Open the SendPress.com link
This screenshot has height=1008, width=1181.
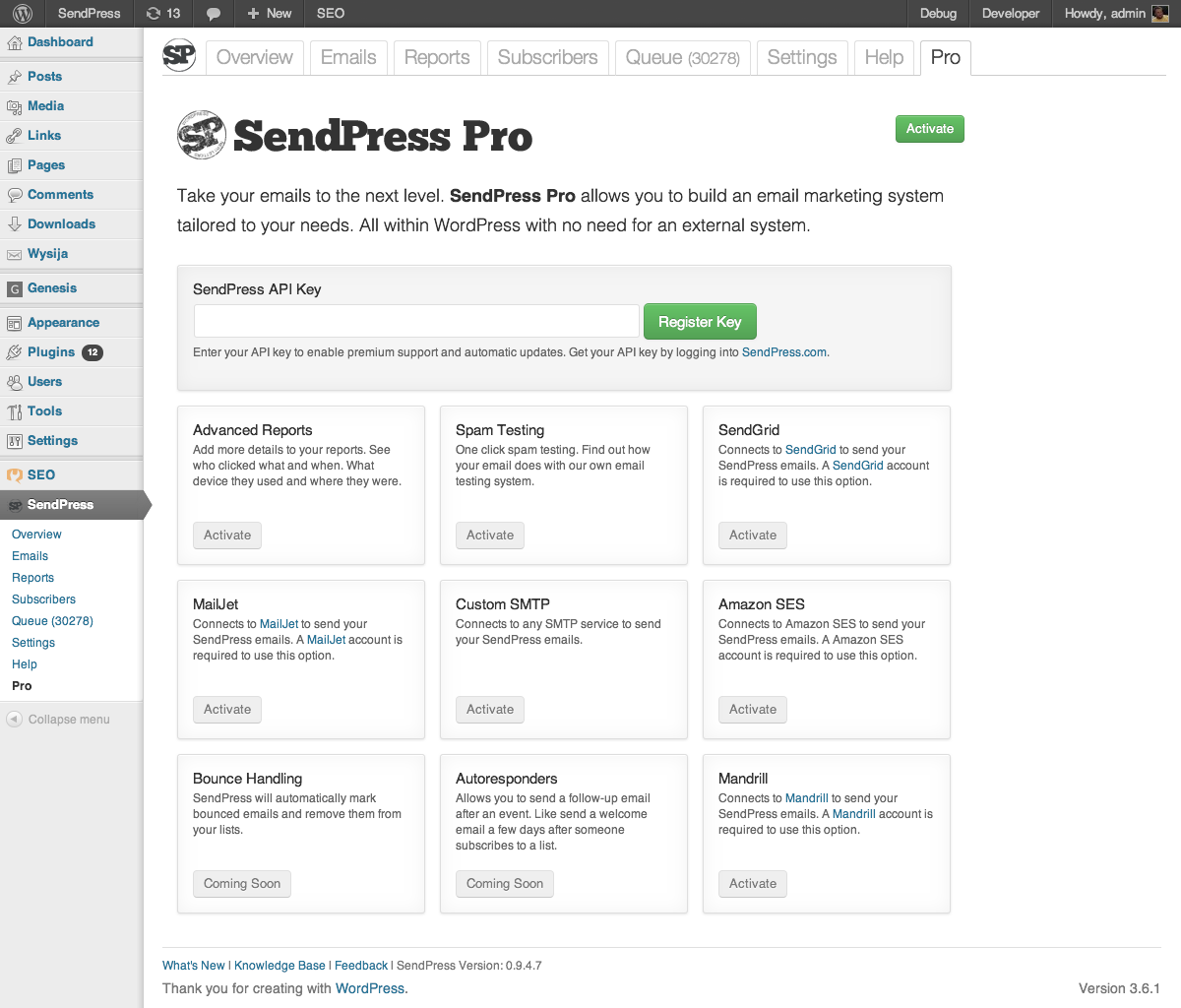point(784,352)
